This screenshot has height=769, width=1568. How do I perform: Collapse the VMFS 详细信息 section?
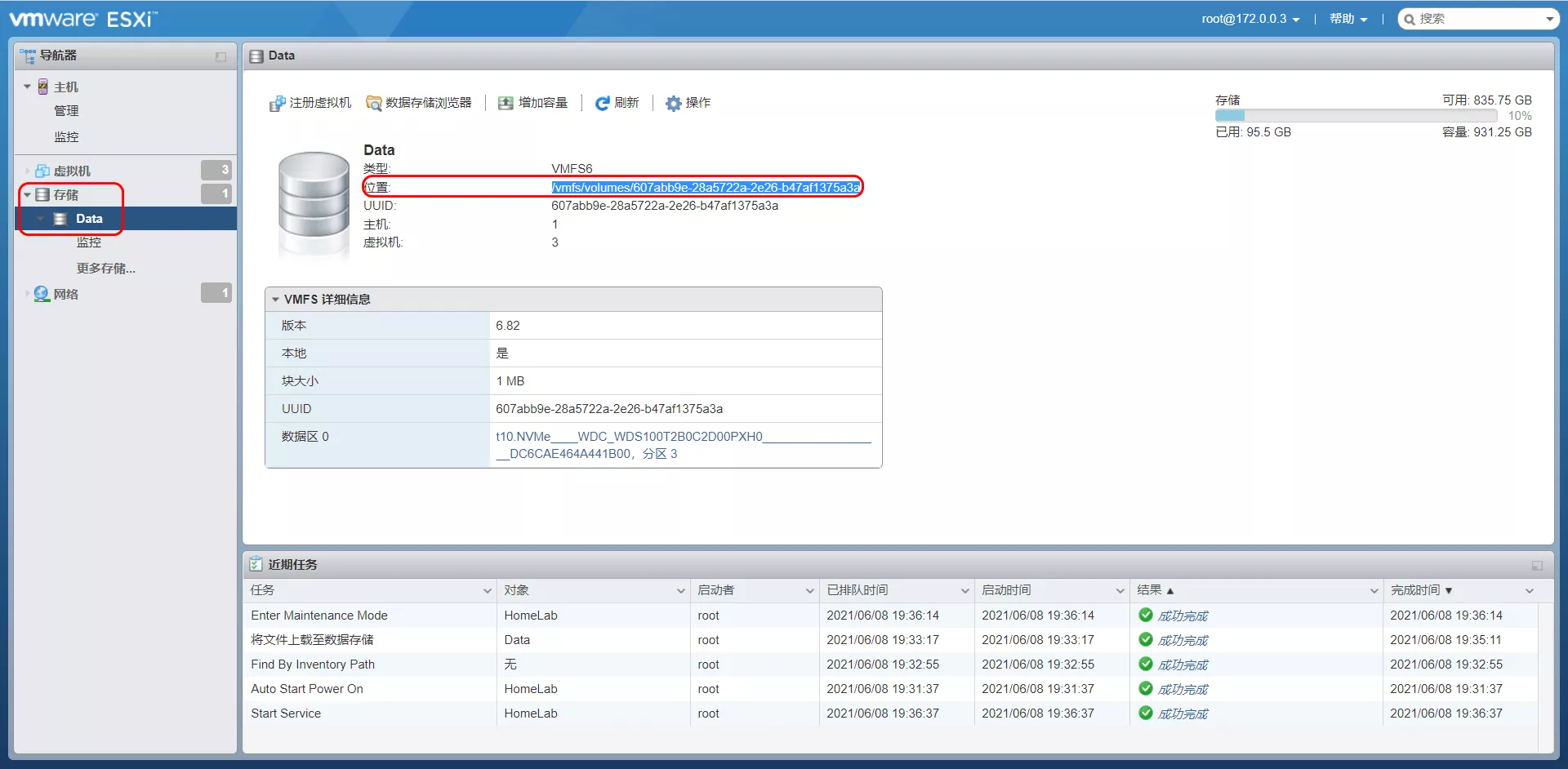click(x=275, y=300)
